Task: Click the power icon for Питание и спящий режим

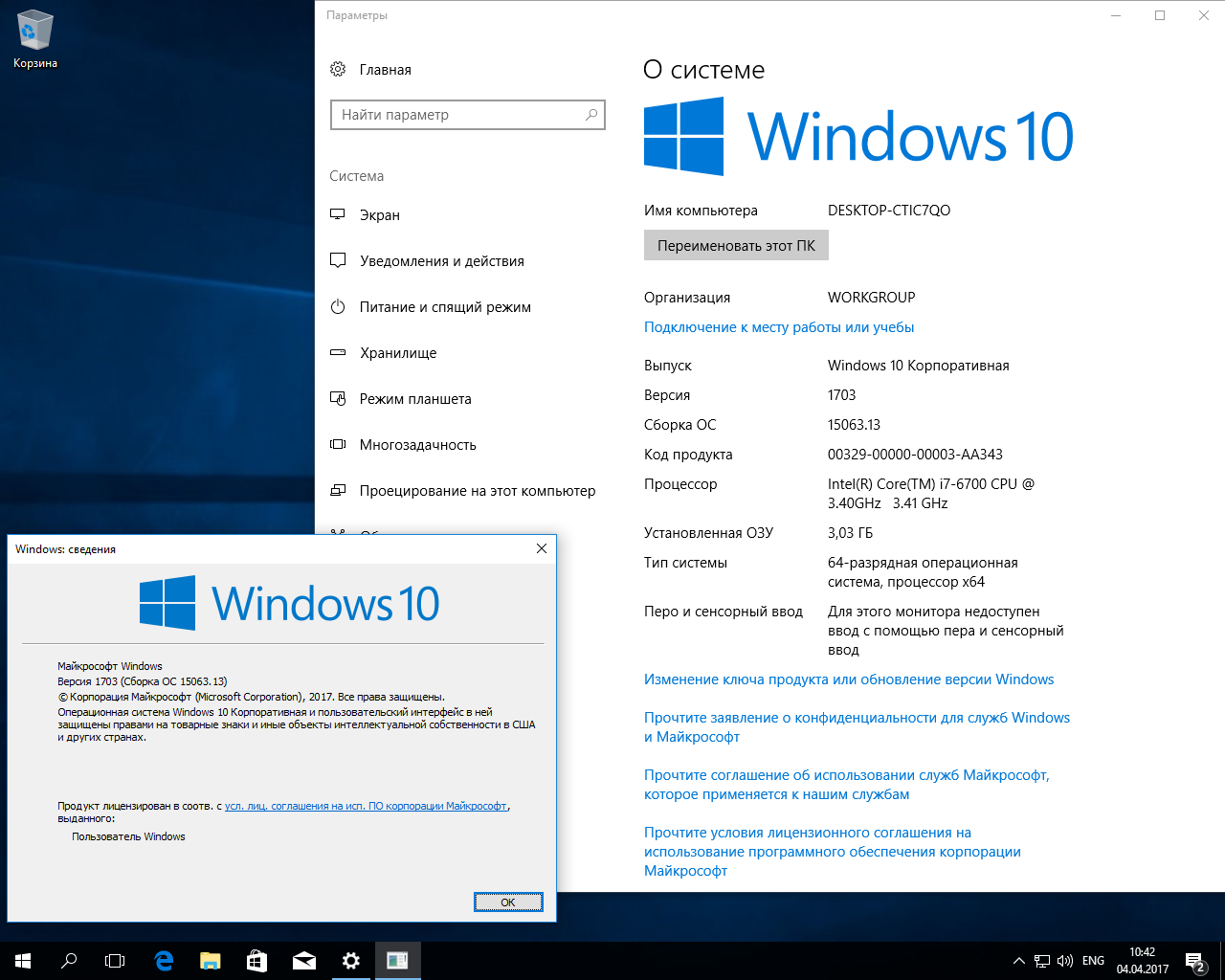Action: coord(338,306)
